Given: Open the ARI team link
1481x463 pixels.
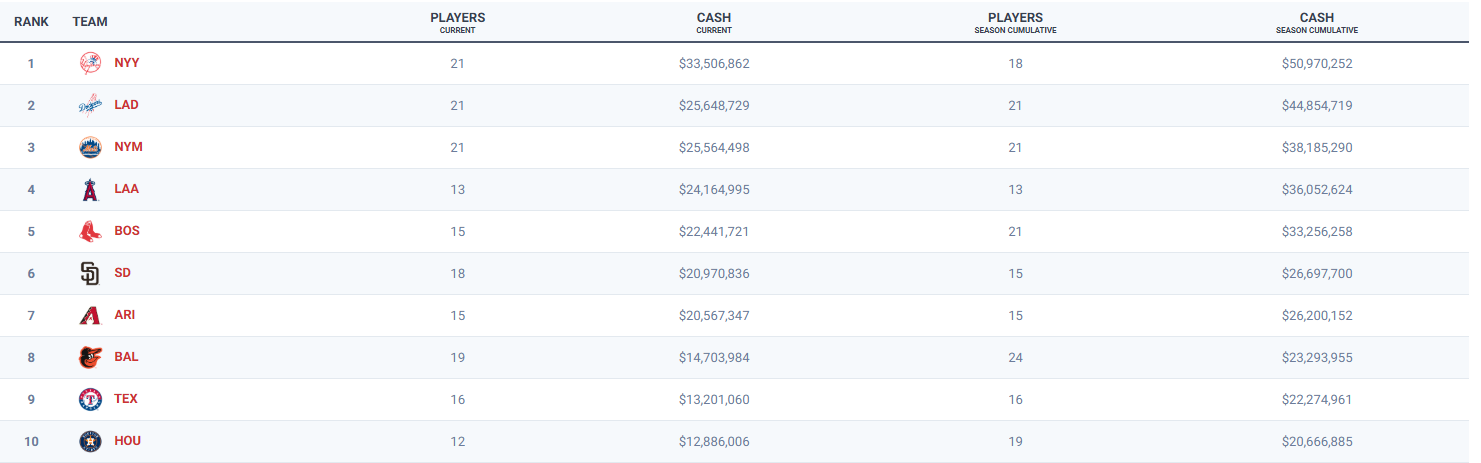Looking at the screenshot, I should point(124,315).
